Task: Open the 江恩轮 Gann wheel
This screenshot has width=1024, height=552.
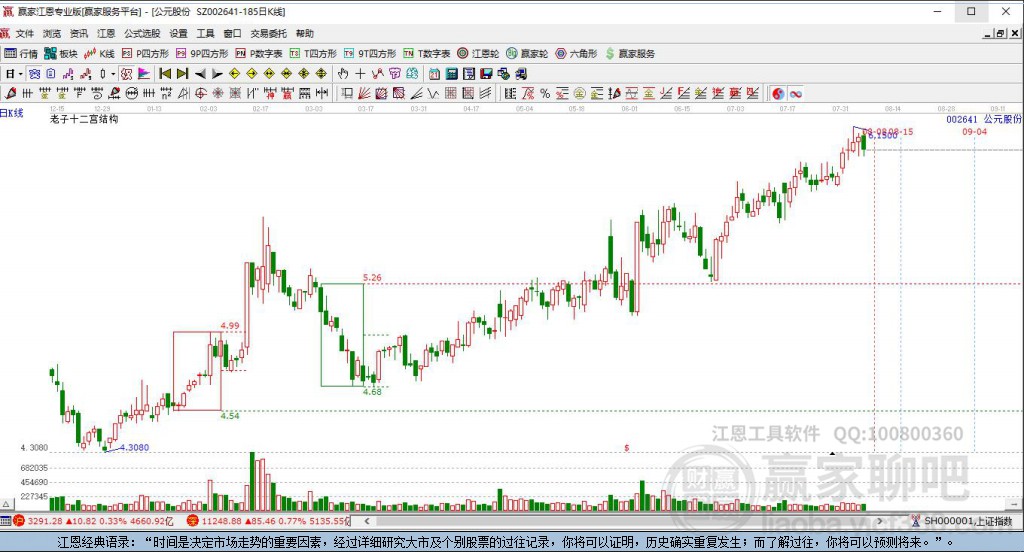Action: [x=478, y=54]
